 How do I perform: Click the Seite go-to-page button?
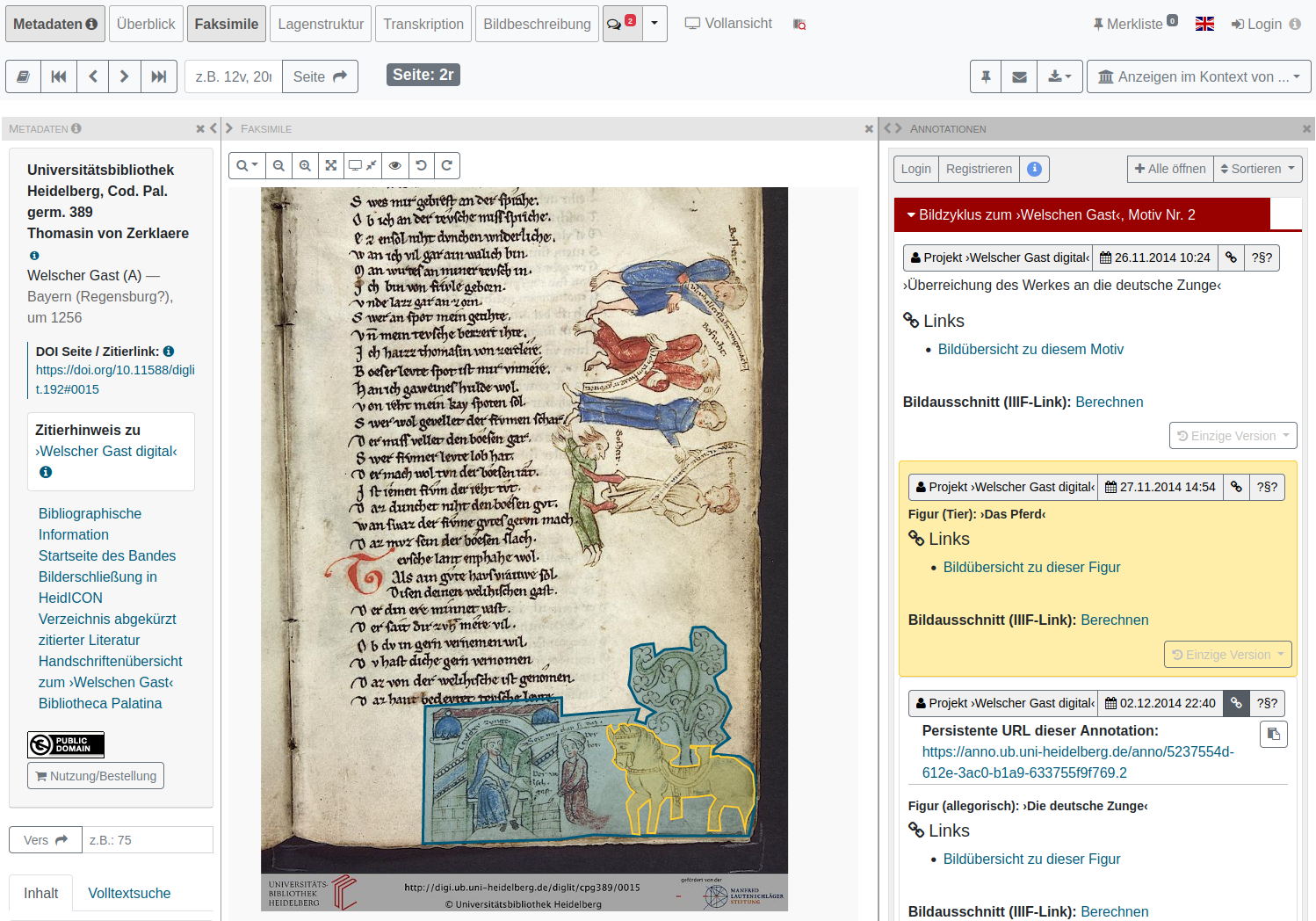coord(320,76)
